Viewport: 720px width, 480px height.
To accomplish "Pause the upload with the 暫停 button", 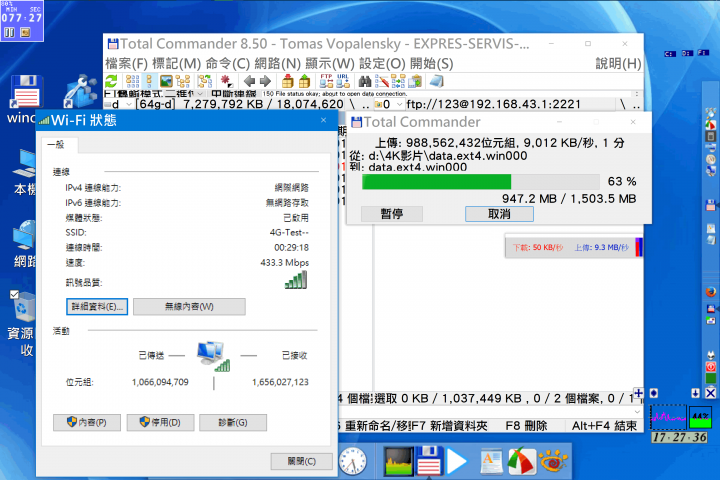I will (x=392, y=214).
